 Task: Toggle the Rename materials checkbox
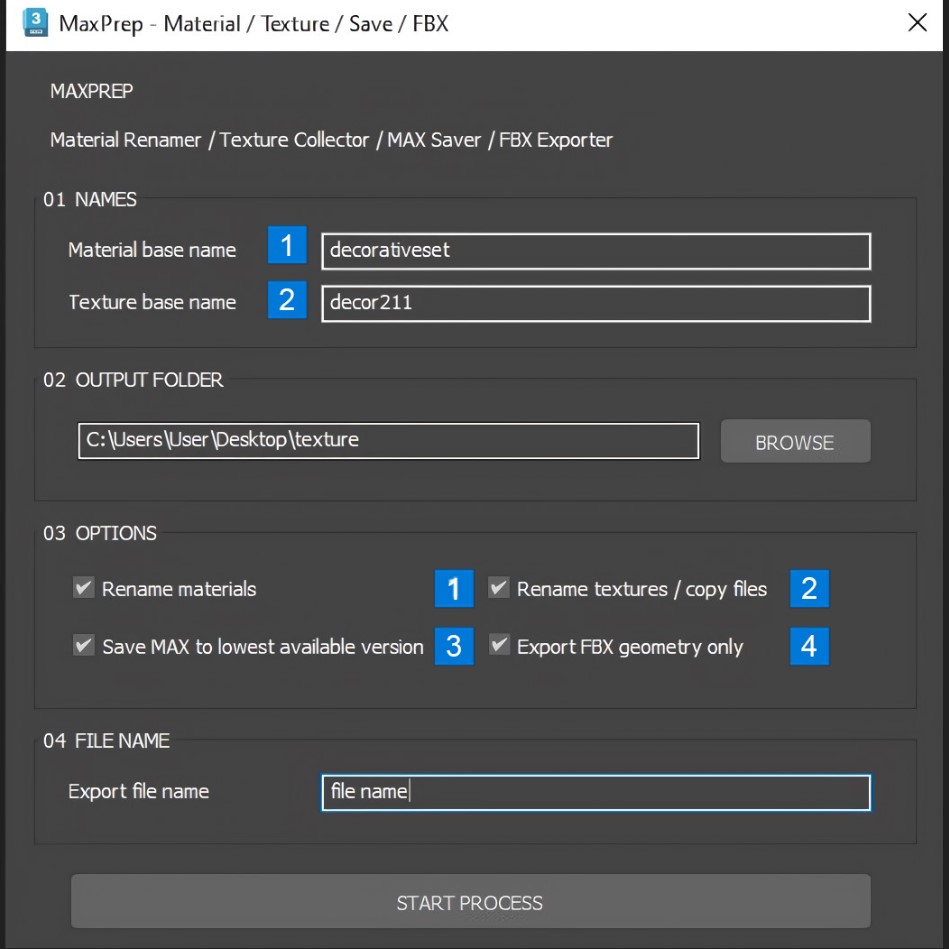(x=84, y=588)
